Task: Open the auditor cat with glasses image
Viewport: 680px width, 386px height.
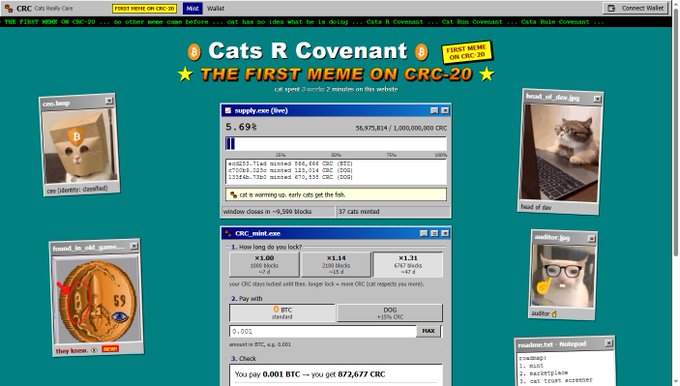Action: pyautogui.click(x=562, y=276)
